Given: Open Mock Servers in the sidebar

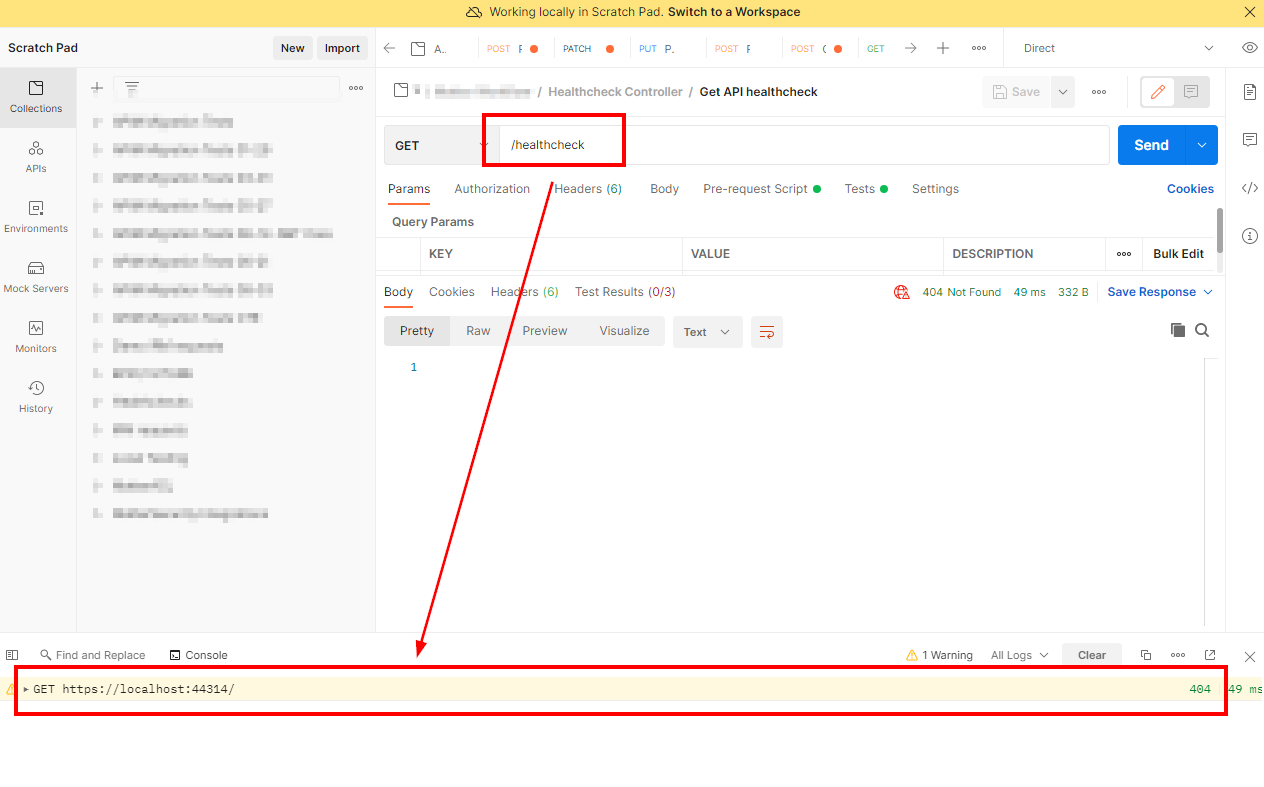Looking at the screenshot, I should [37, 277].
